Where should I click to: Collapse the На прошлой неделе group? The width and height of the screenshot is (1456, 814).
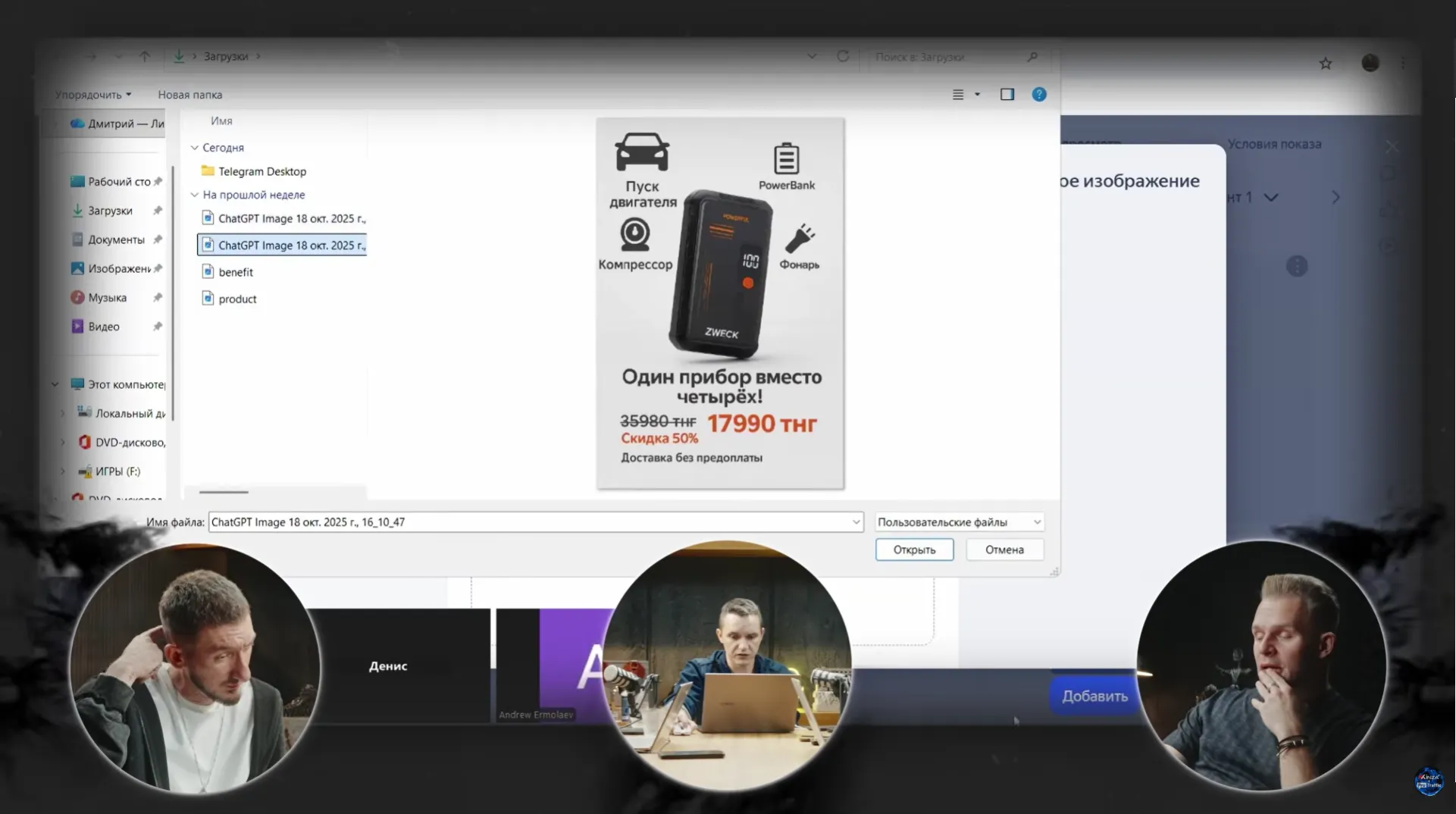point(194,195)
